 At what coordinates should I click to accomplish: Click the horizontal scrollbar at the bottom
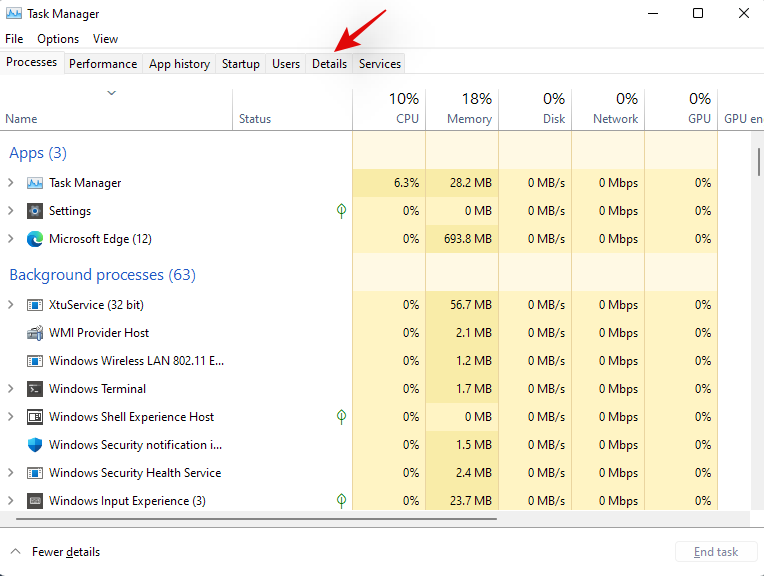tap(250, 519)
